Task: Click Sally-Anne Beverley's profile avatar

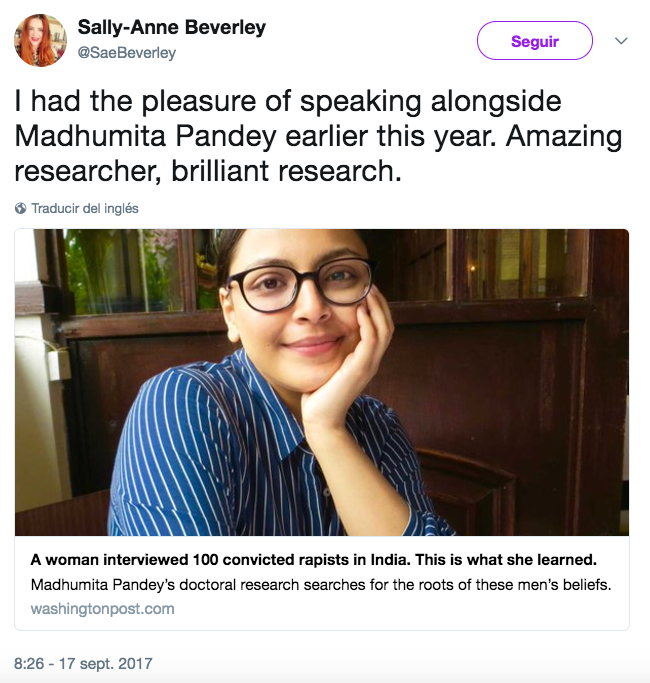Action: 40,41
